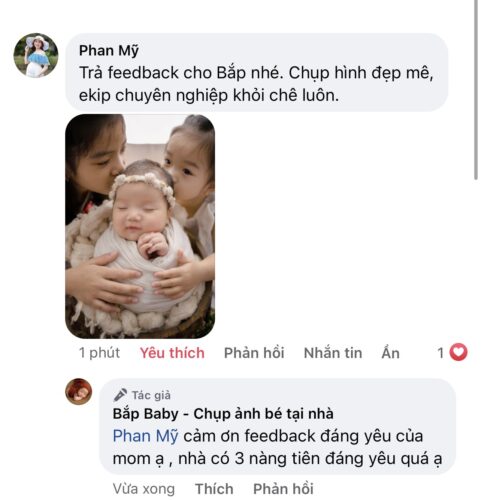481x500 pixels.
Task: Open 'Bắp Baby - Chụp ảnh bé tại nhà' page
Action: [x=223, y=414]
